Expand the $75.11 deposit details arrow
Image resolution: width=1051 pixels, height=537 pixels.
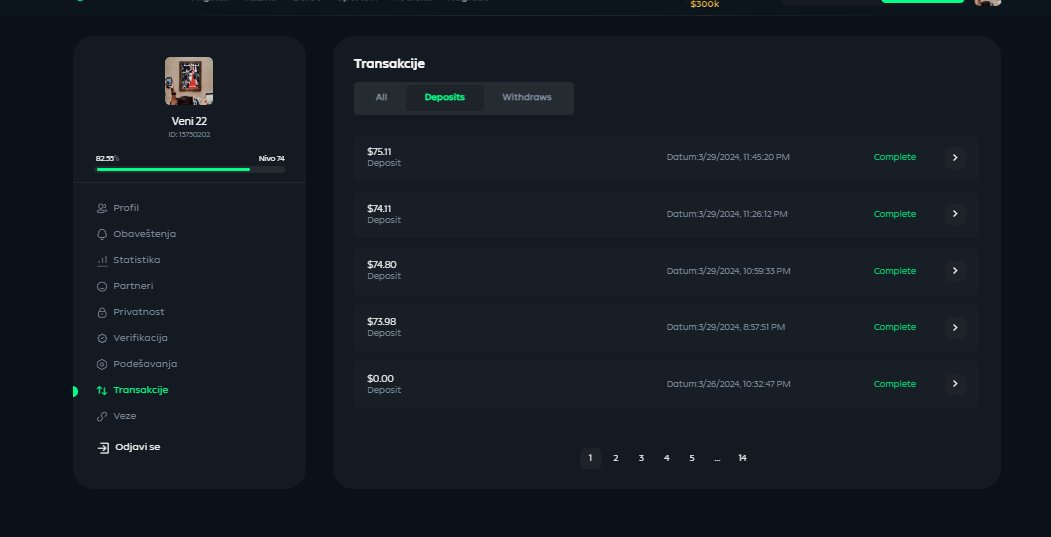click(x=955, y=158)
